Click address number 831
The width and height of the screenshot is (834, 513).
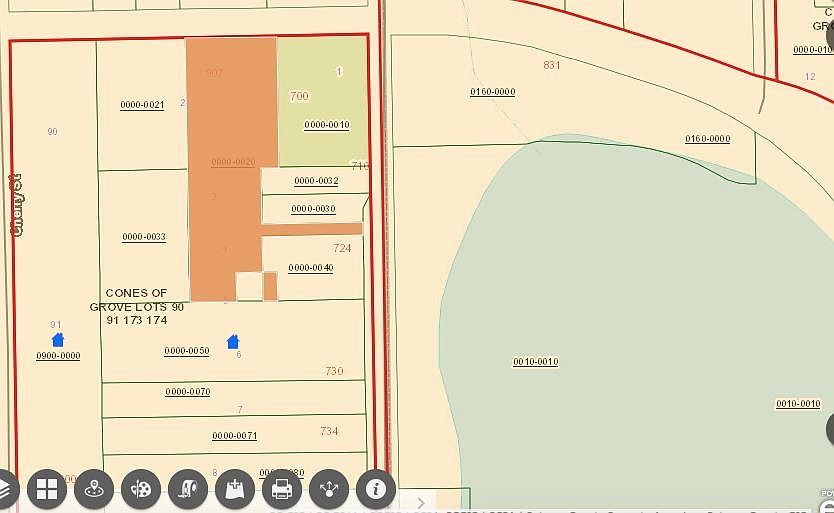tap(552, 65)
